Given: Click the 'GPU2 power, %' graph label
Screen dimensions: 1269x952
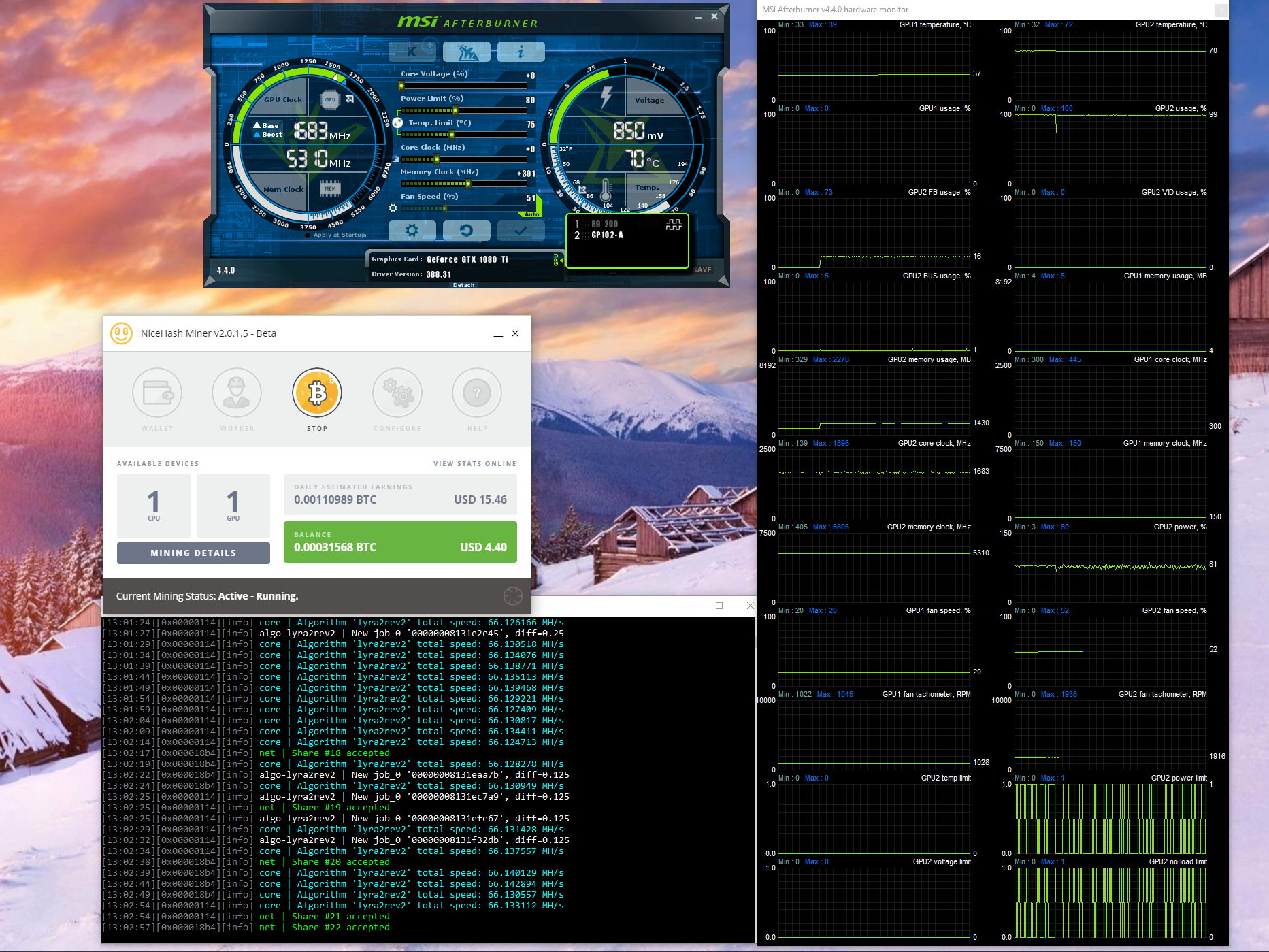Looking at the screenshot, I should pyautogui.click(x=1181, y=527).
